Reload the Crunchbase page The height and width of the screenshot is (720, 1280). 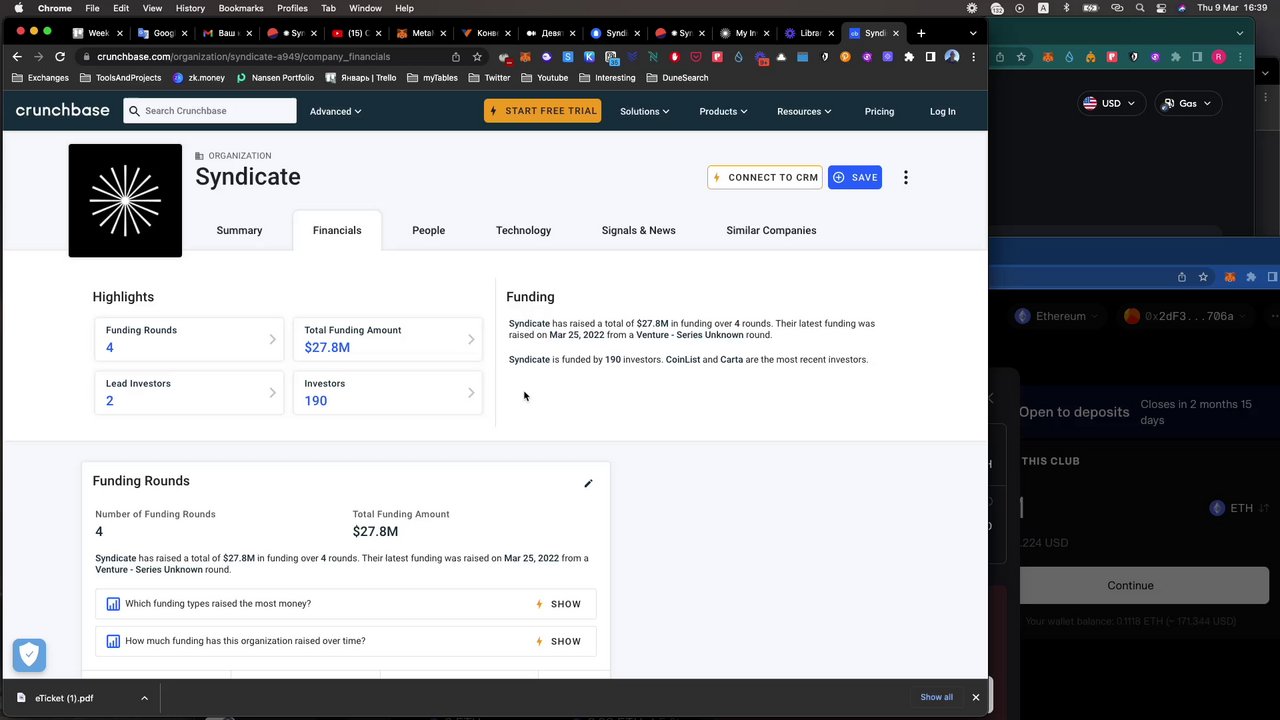[60, 57]
